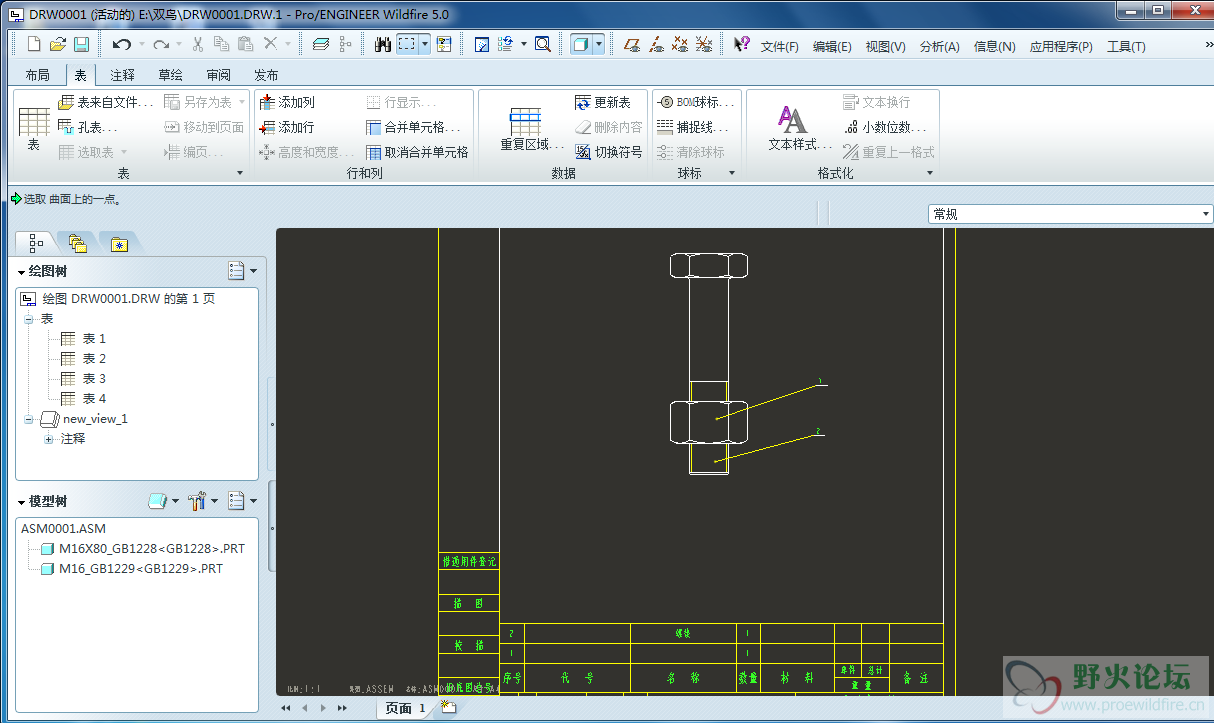
Task: Open the 分析(A) menu
Action: click(939, 46)
